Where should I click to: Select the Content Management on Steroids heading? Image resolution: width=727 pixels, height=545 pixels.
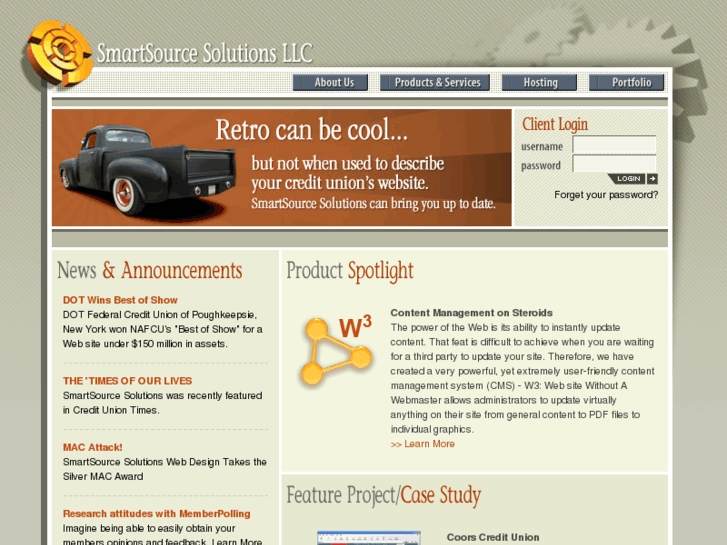(472, 313)
